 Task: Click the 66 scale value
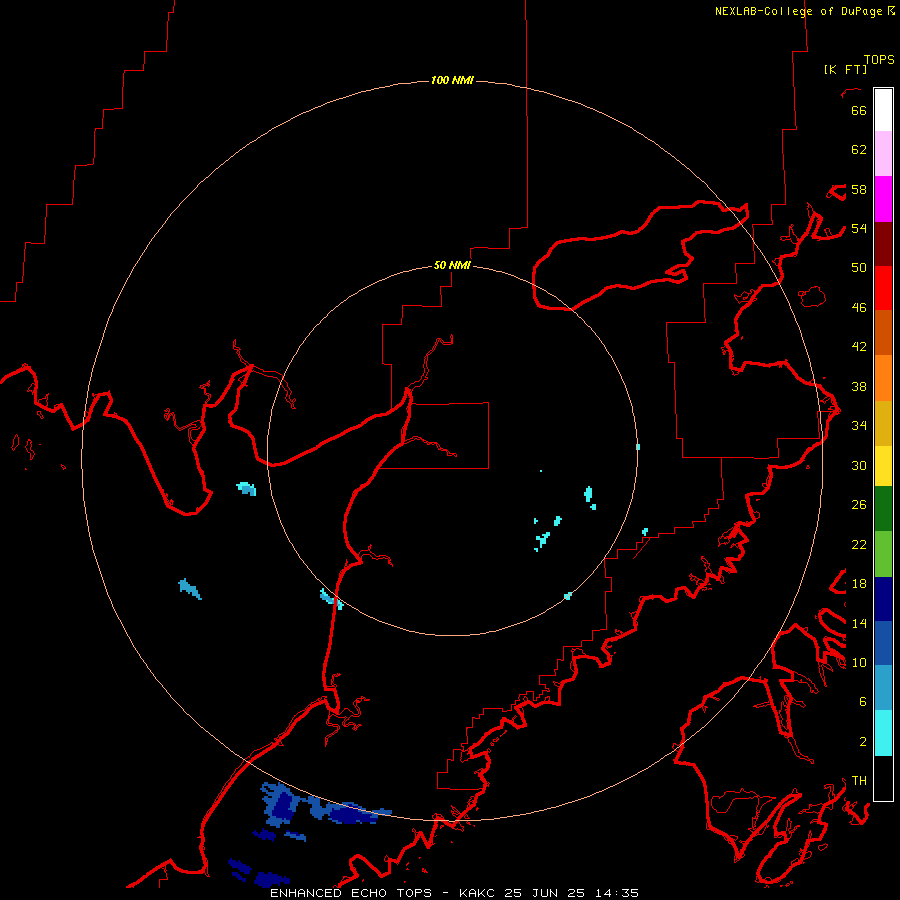(x=859, y=110)
